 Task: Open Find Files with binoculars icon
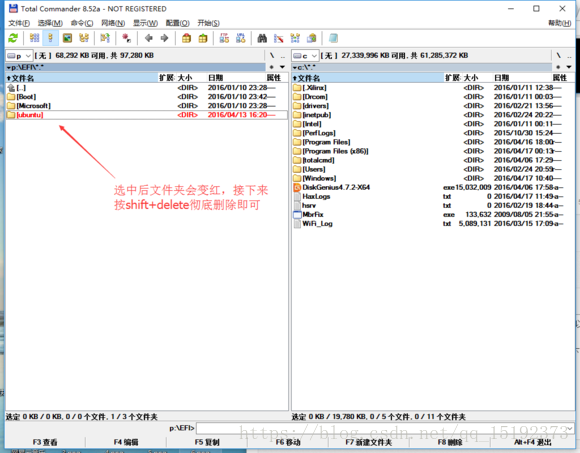pos(262,38)
